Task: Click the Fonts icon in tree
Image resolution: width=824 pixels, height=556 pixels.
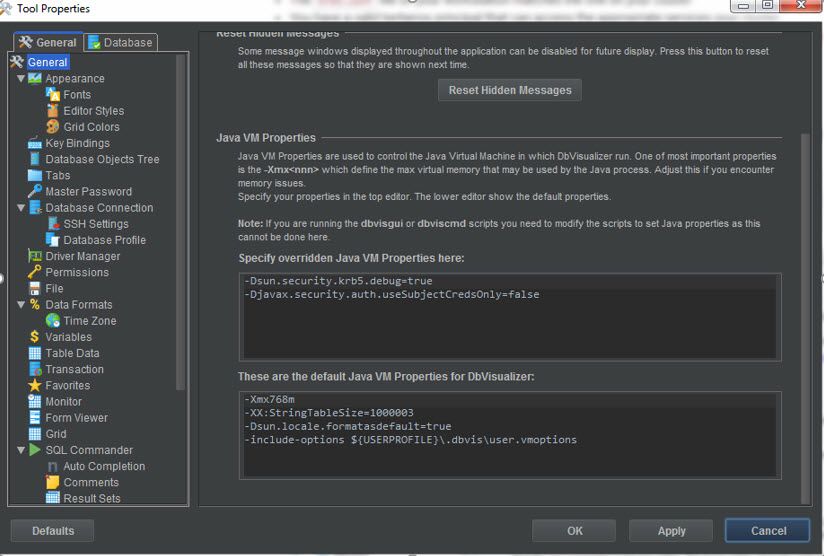Action: pyautogui.click(x=53, y=95)
